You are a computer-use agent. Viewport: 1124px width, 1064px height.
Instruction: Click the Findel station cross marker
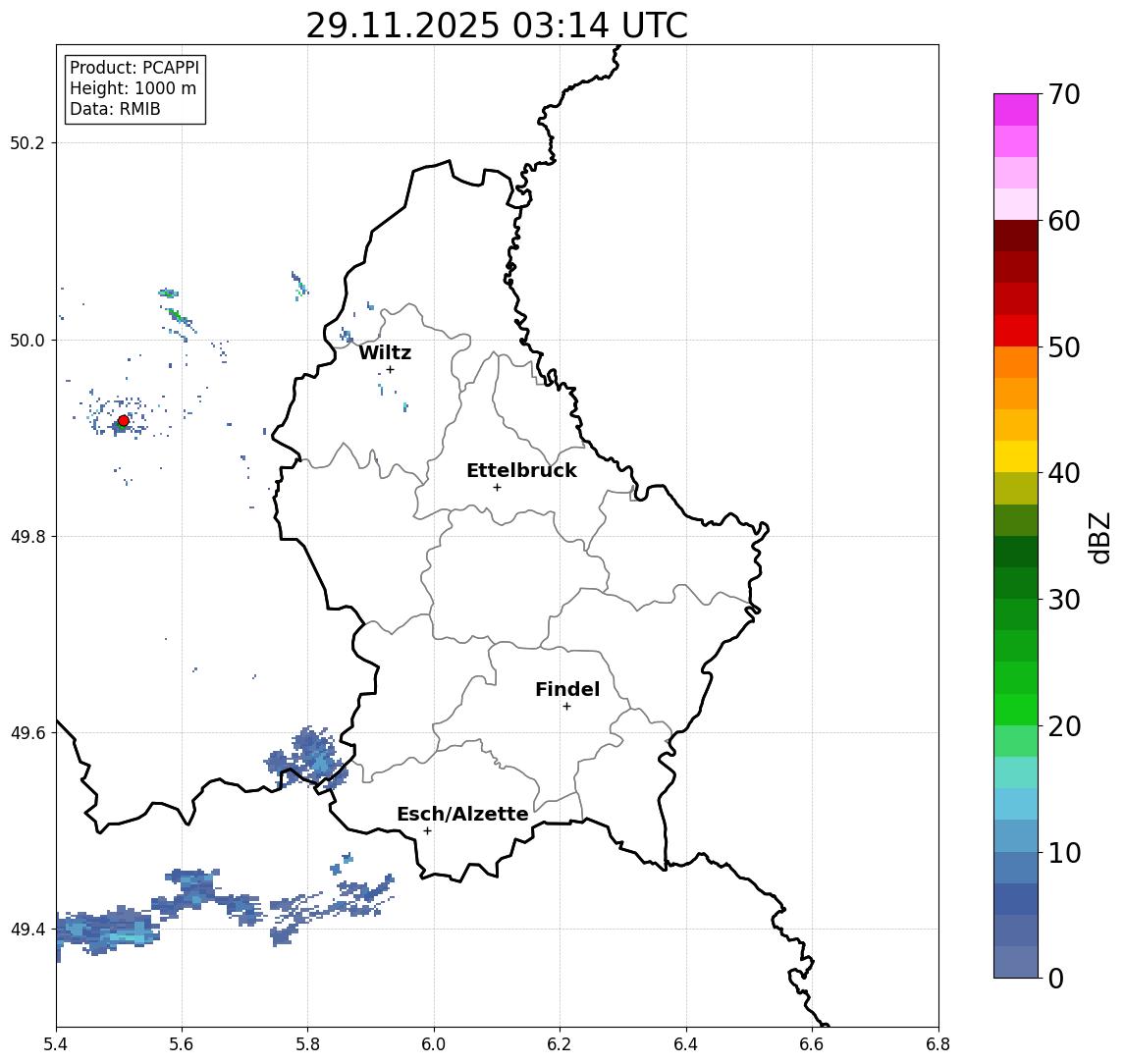(x=566, y=707)
